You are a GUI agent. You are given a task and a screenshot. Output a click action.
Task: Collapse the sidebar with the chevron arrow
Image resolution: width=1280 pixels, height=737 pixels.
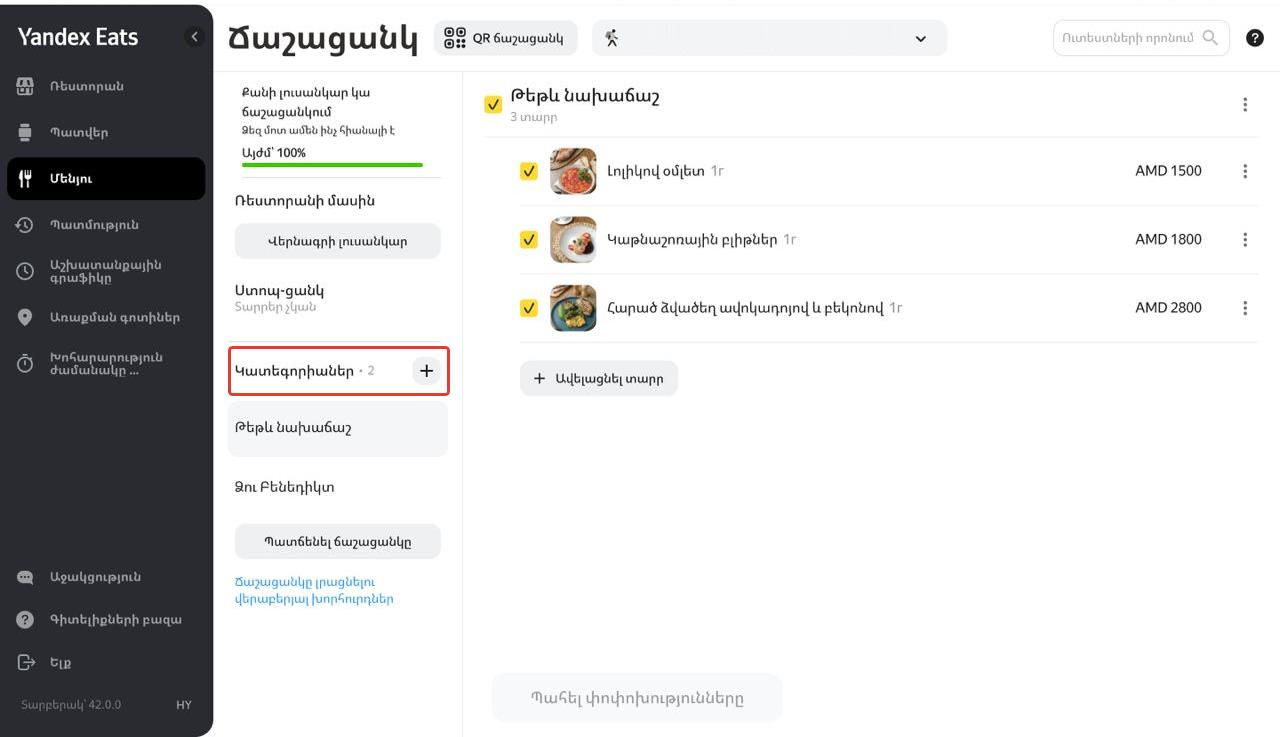pyautogui.click(x=195, y=37)
